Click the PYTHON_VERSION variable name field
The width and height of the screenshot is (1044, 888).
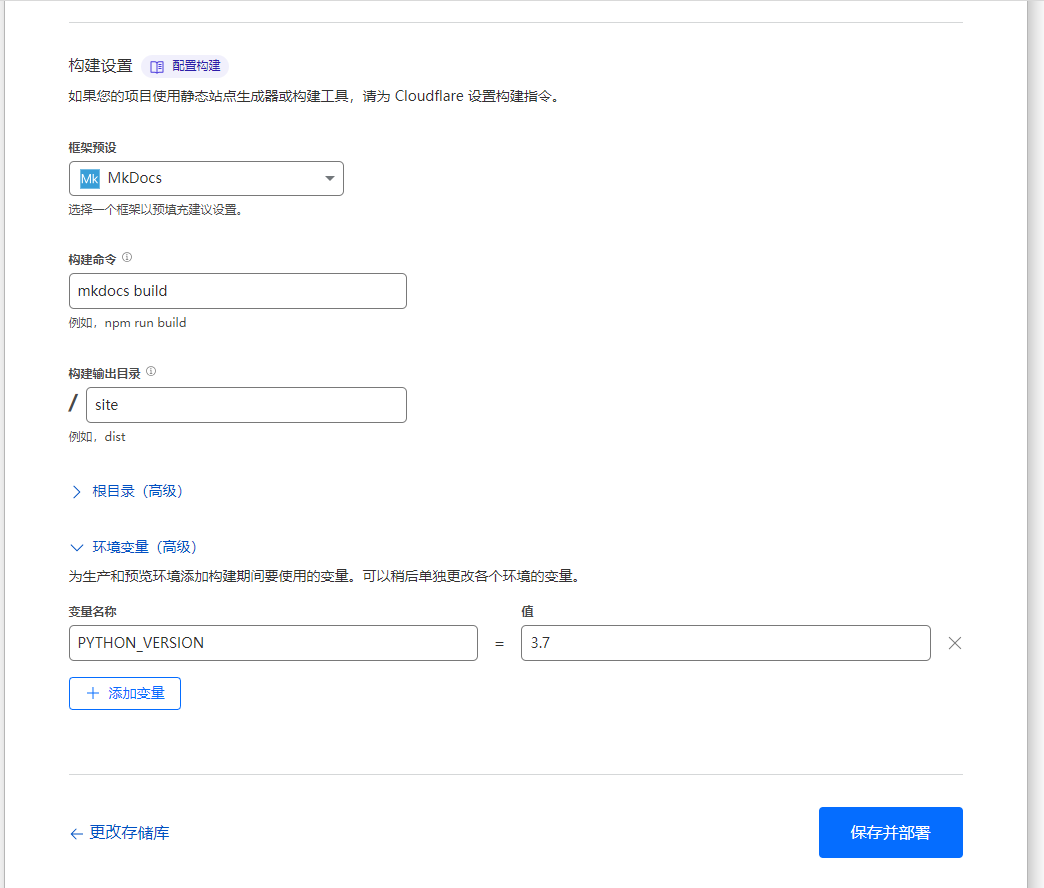point(273,643)
